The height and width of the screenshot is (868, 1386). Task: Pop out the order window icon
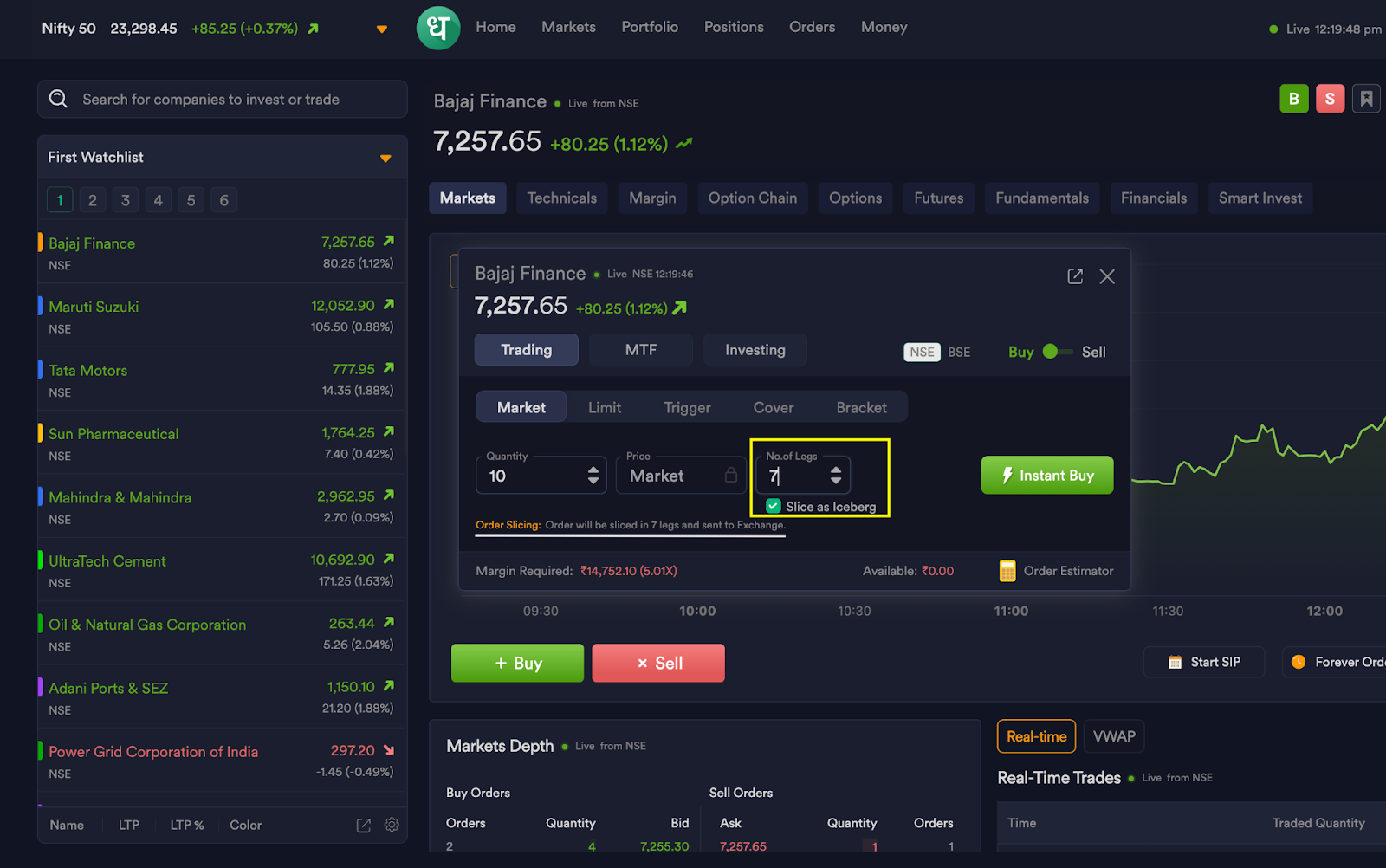click(1075, 276)
